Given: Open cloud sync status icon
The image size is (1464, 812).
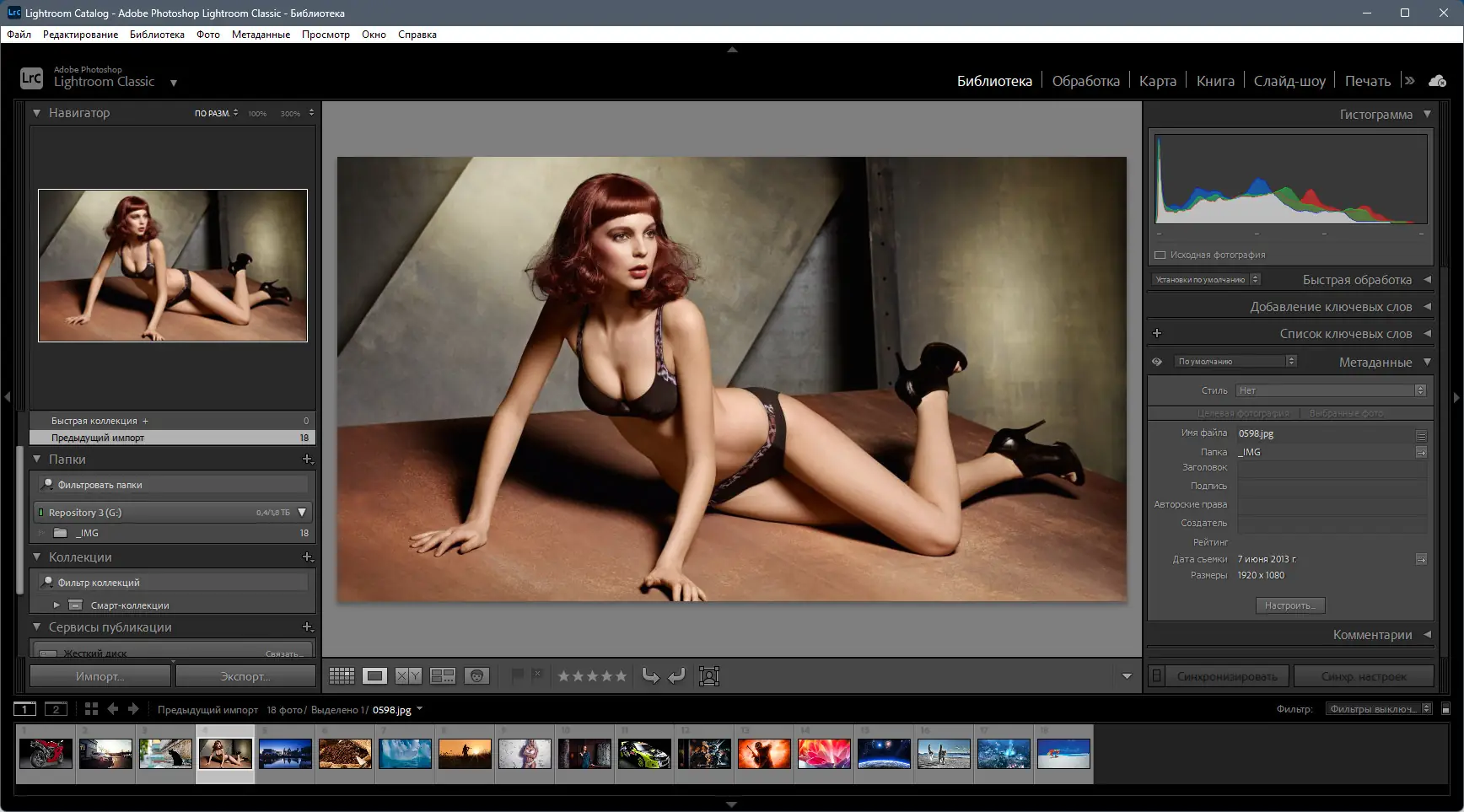Looking at the screenshot, I should click(1437, 81).
